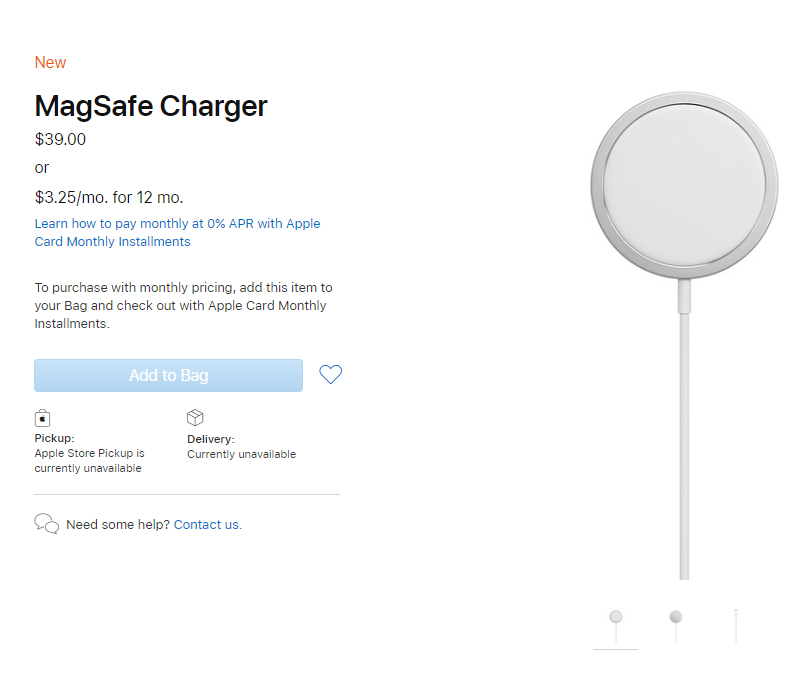Open the Apple Card Monthly Installments link
Viewport: 812px width, 680px height.
177,232
